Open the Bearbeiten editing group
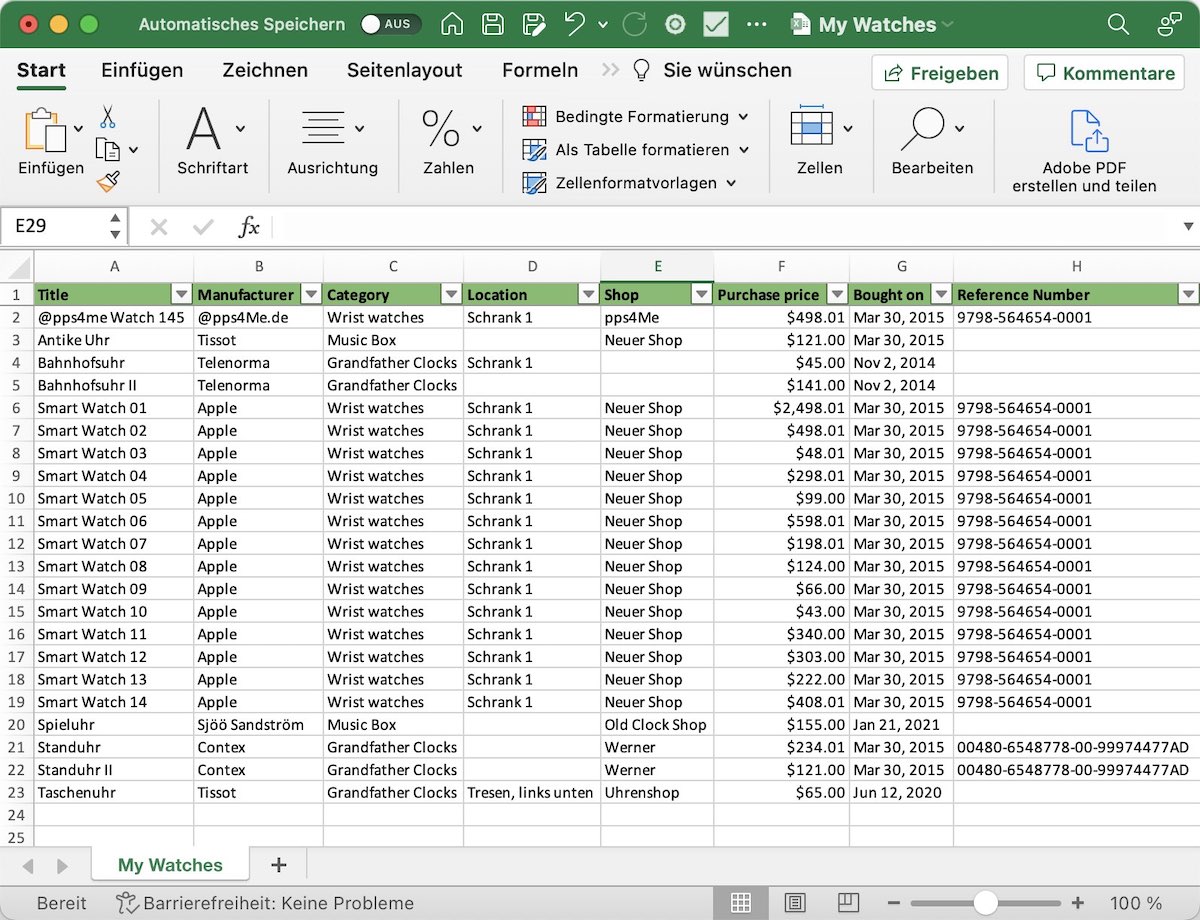Image resolution: width=1200 pixels, height=920 pixels. point(932,141)
